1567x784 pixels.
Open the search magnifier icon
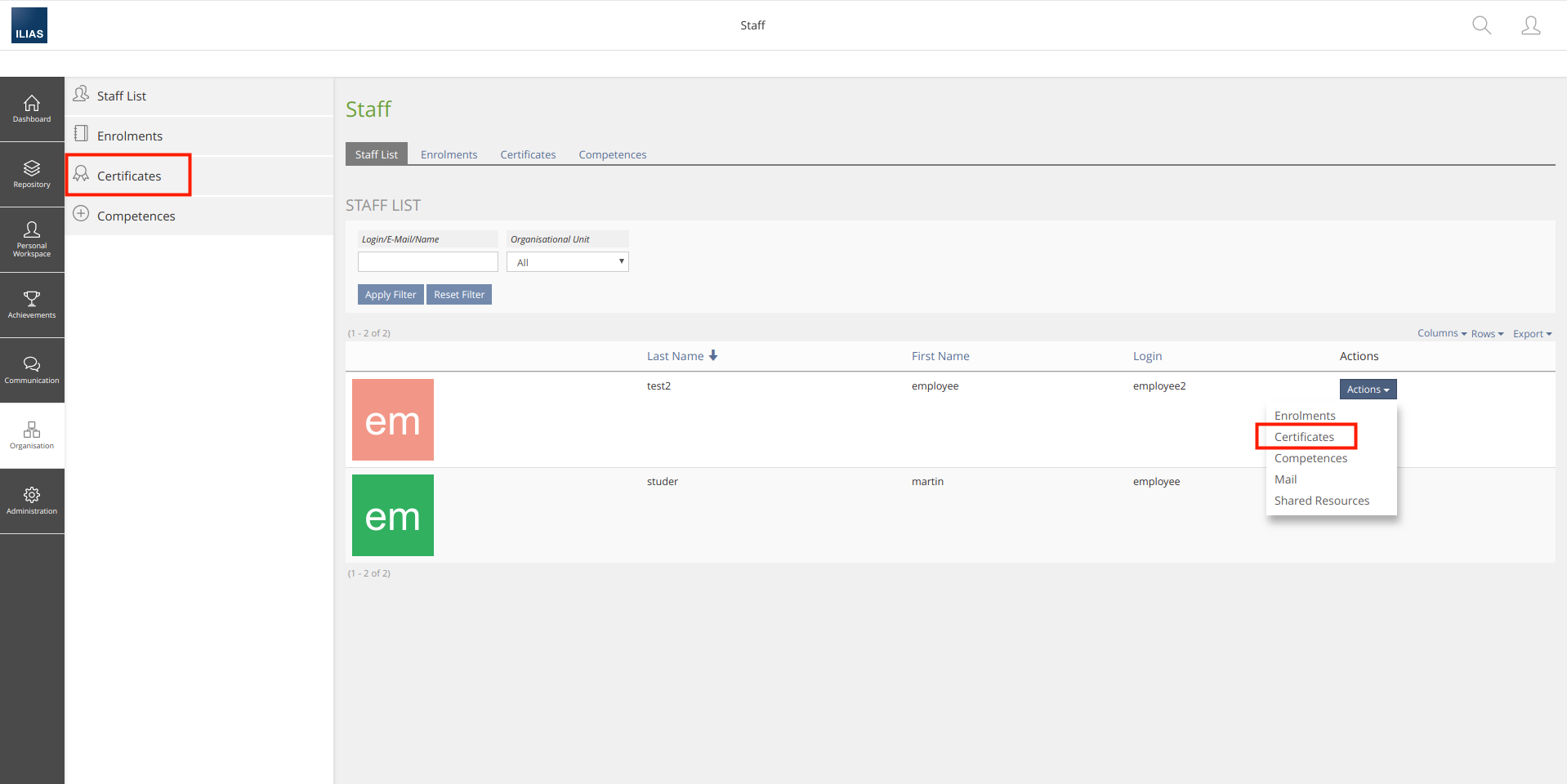[1481, 25]
